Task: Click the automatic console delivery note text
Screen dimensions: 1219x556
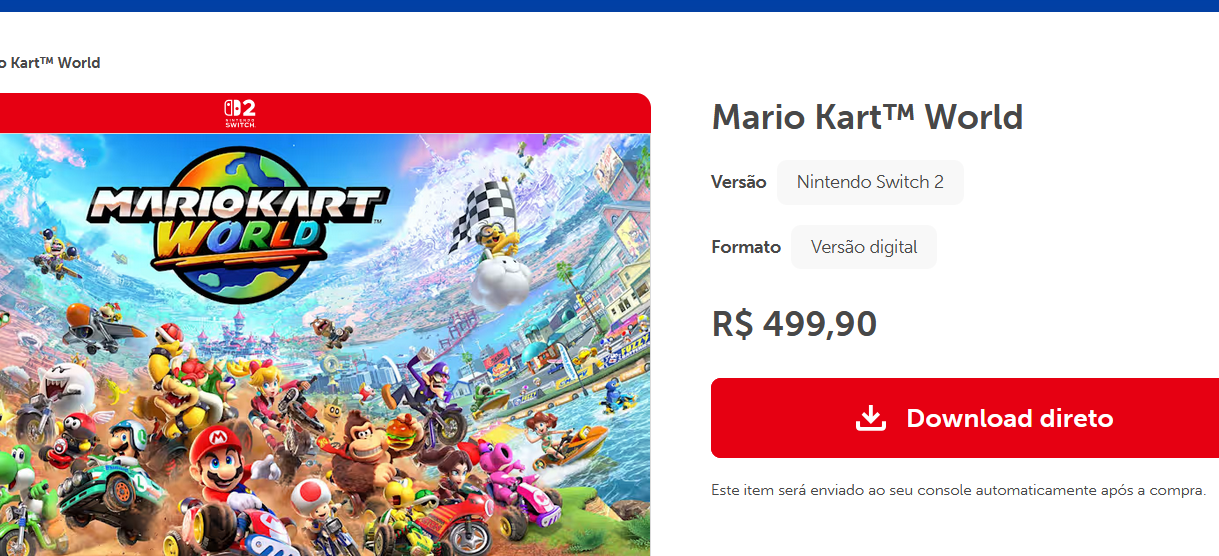Action: point(958,490)
